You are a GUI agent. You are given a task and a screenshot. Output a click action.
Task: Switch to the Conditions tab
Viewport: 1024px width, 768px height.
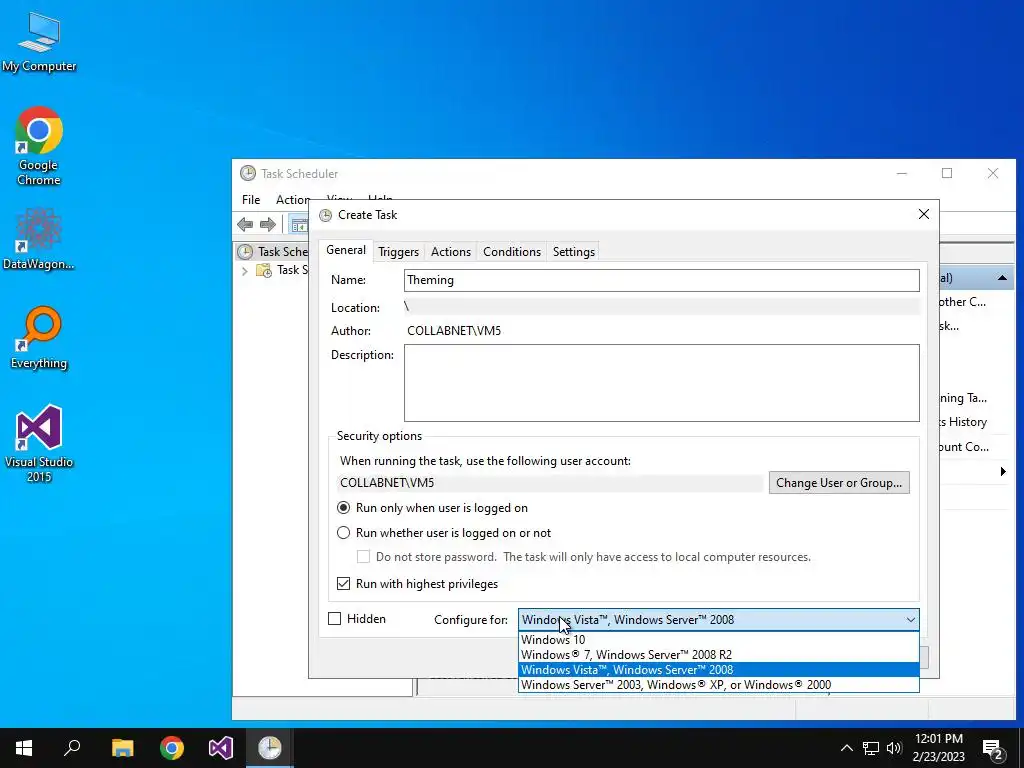point(512,252)
